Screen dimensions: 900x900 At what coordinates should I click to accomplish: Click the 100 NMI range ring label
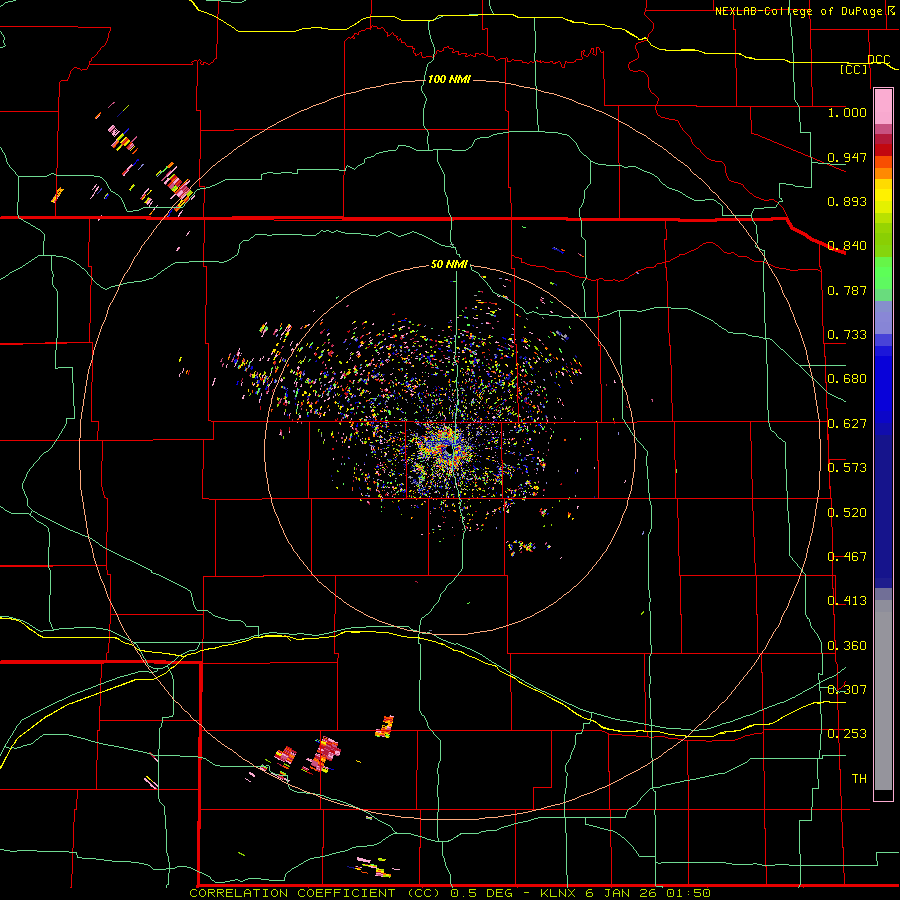click(449, 79)
